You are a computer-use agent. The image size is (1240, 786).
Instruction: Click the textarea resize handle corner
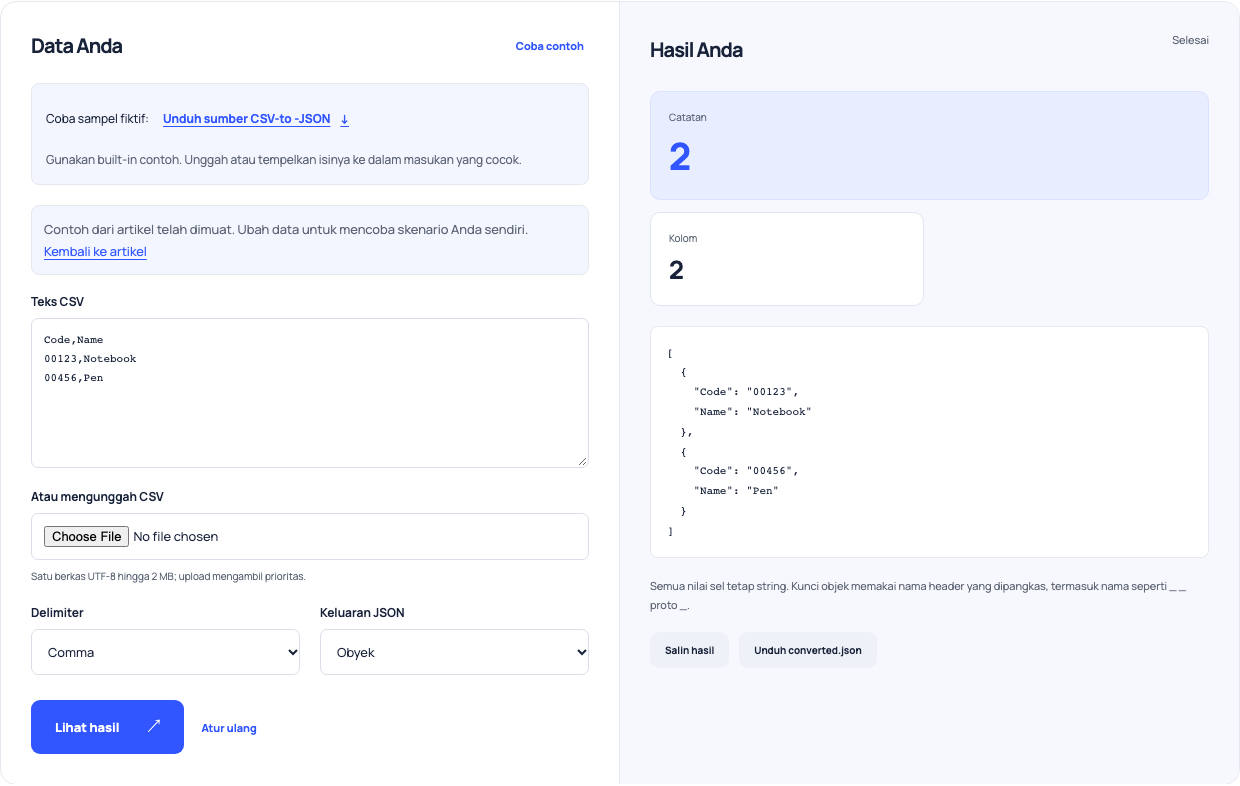582,461
